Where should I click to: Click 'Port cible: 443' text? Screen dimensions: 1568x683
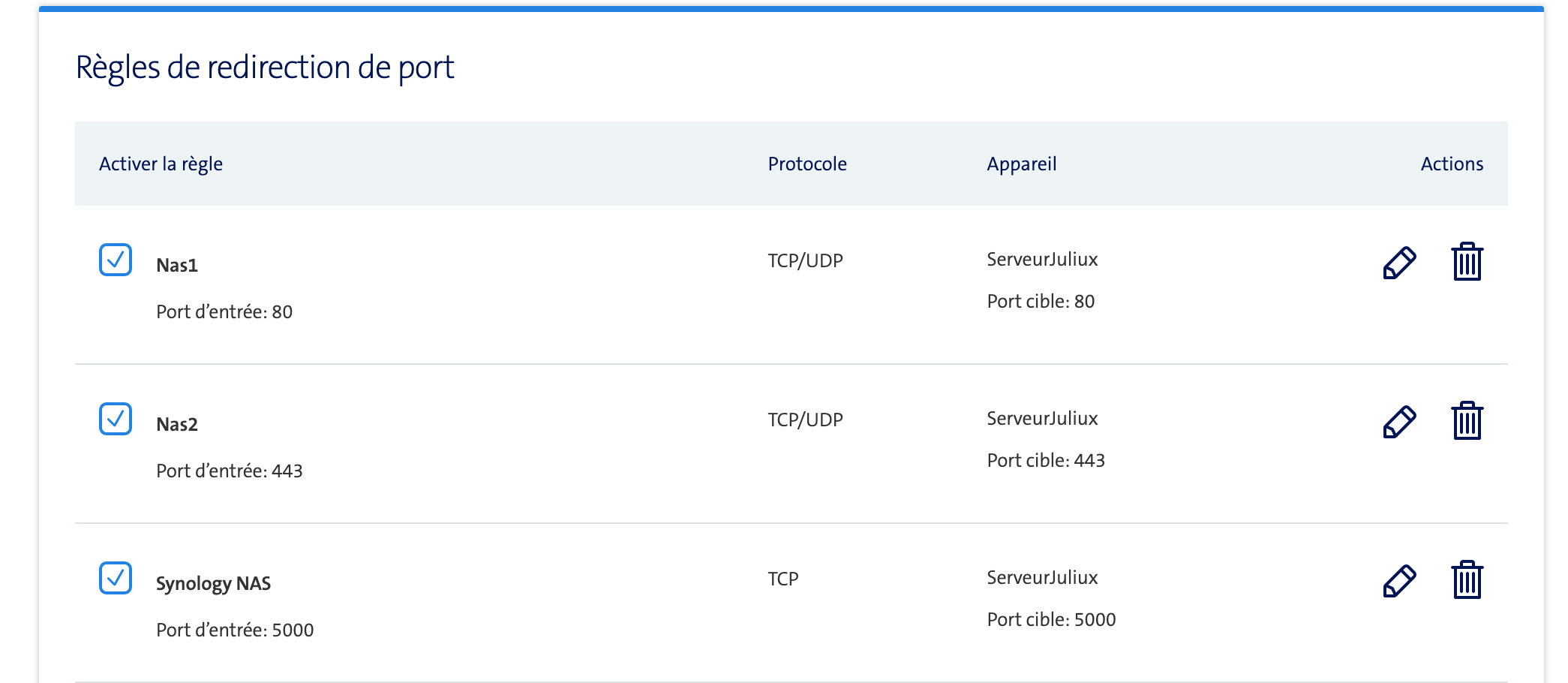coord(1046,461)
